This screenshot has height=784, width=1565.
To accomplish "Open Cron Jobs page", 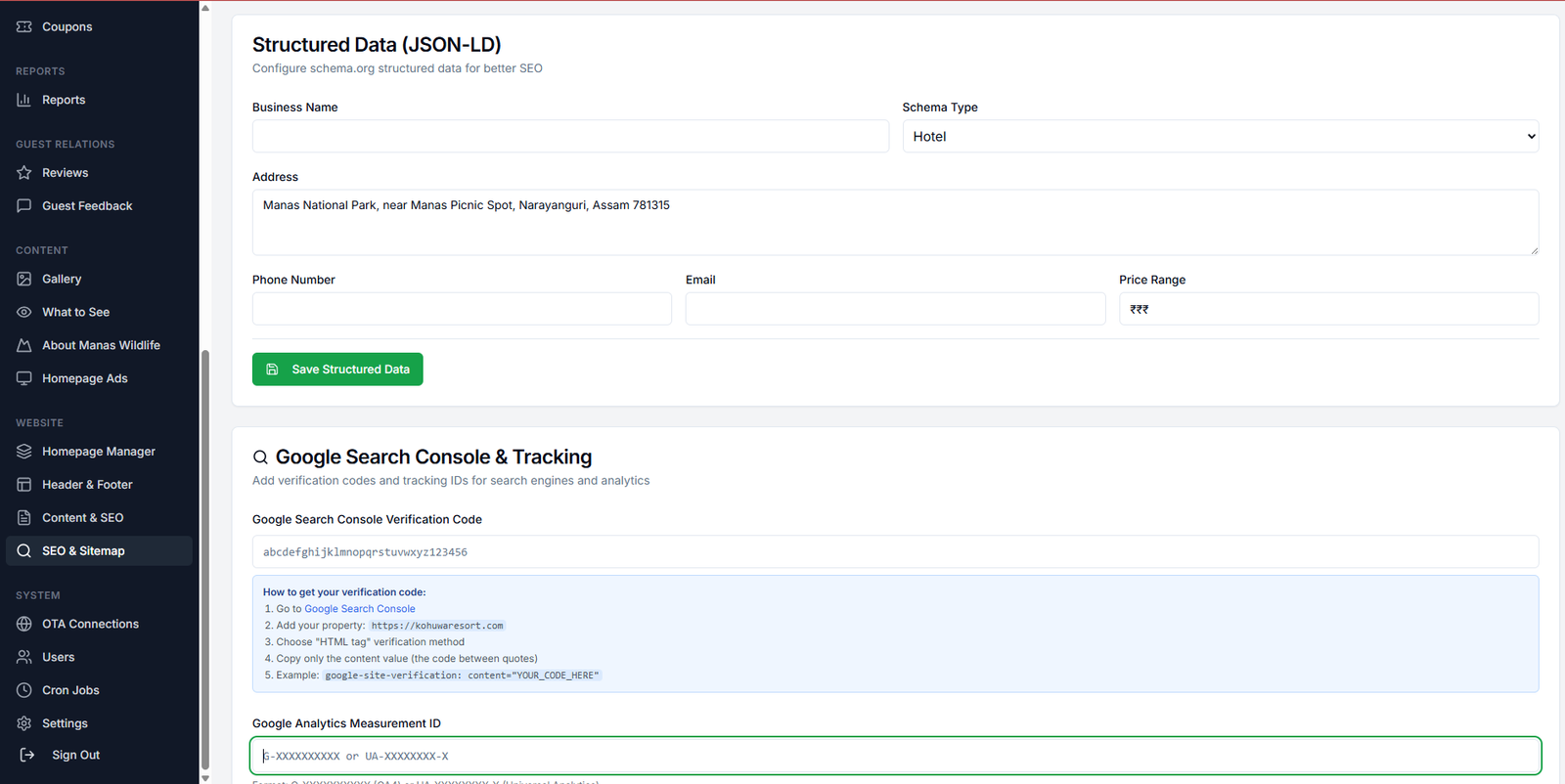I will coord(99,690).
